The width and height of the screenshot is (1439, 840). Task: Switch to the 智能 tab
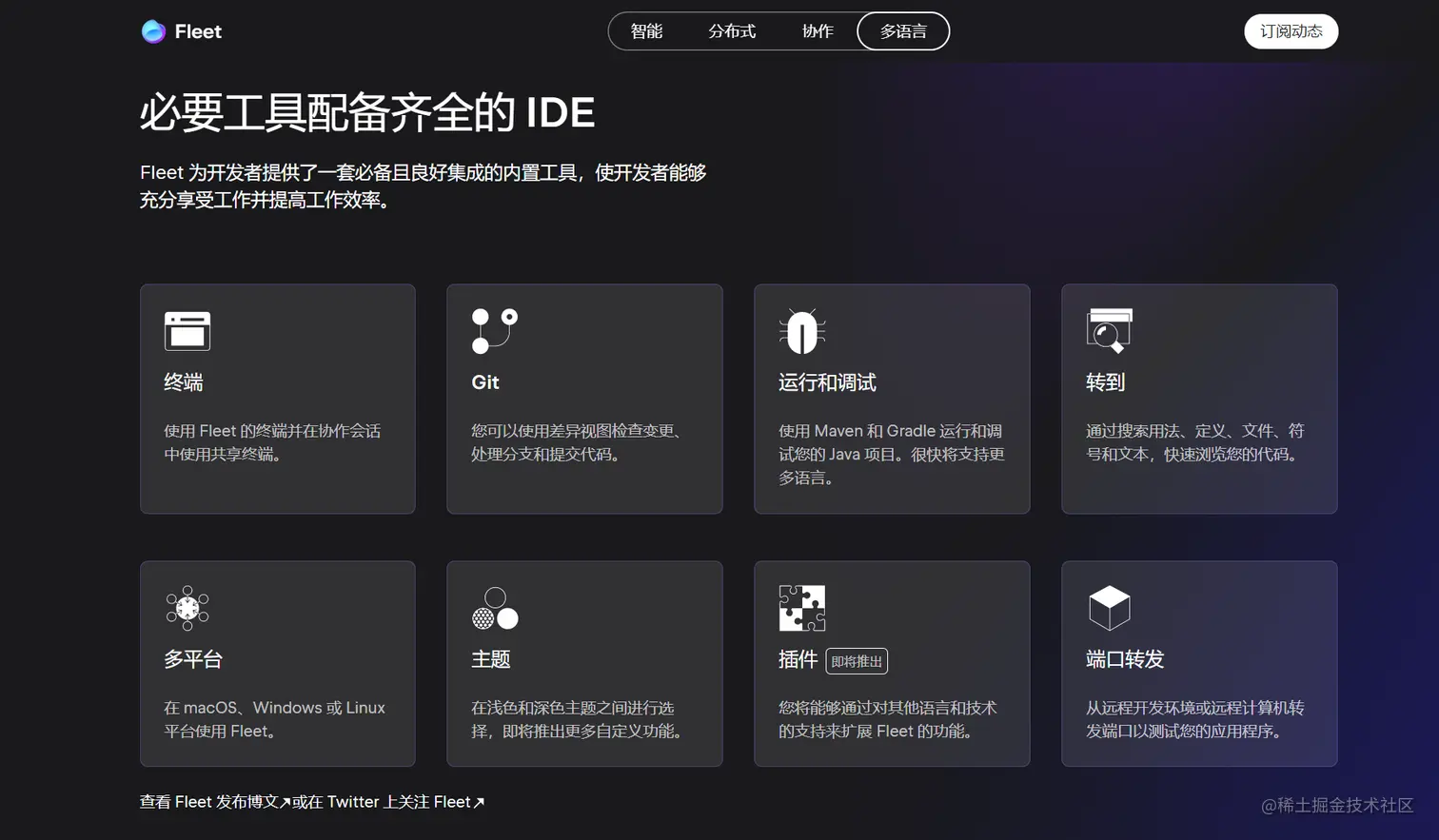tap(647, 30)
